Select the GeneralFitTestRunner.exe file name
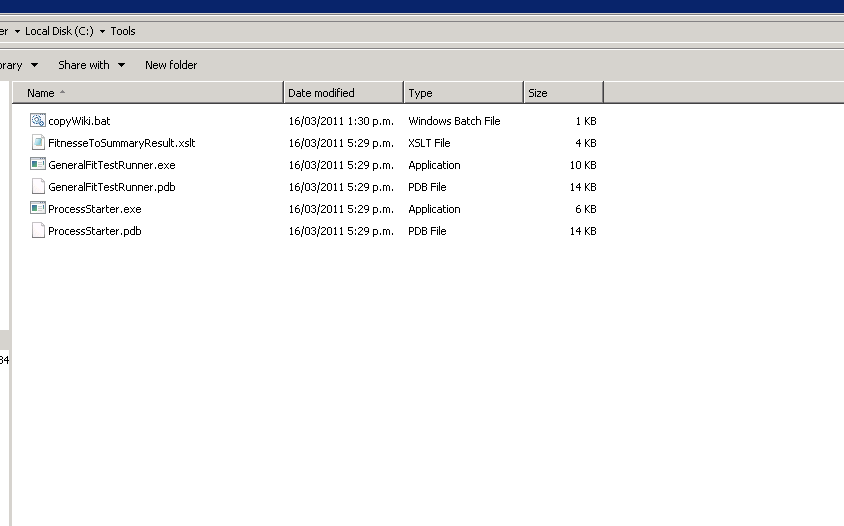Viewport: 844px width, 526px height. (112, 165)
